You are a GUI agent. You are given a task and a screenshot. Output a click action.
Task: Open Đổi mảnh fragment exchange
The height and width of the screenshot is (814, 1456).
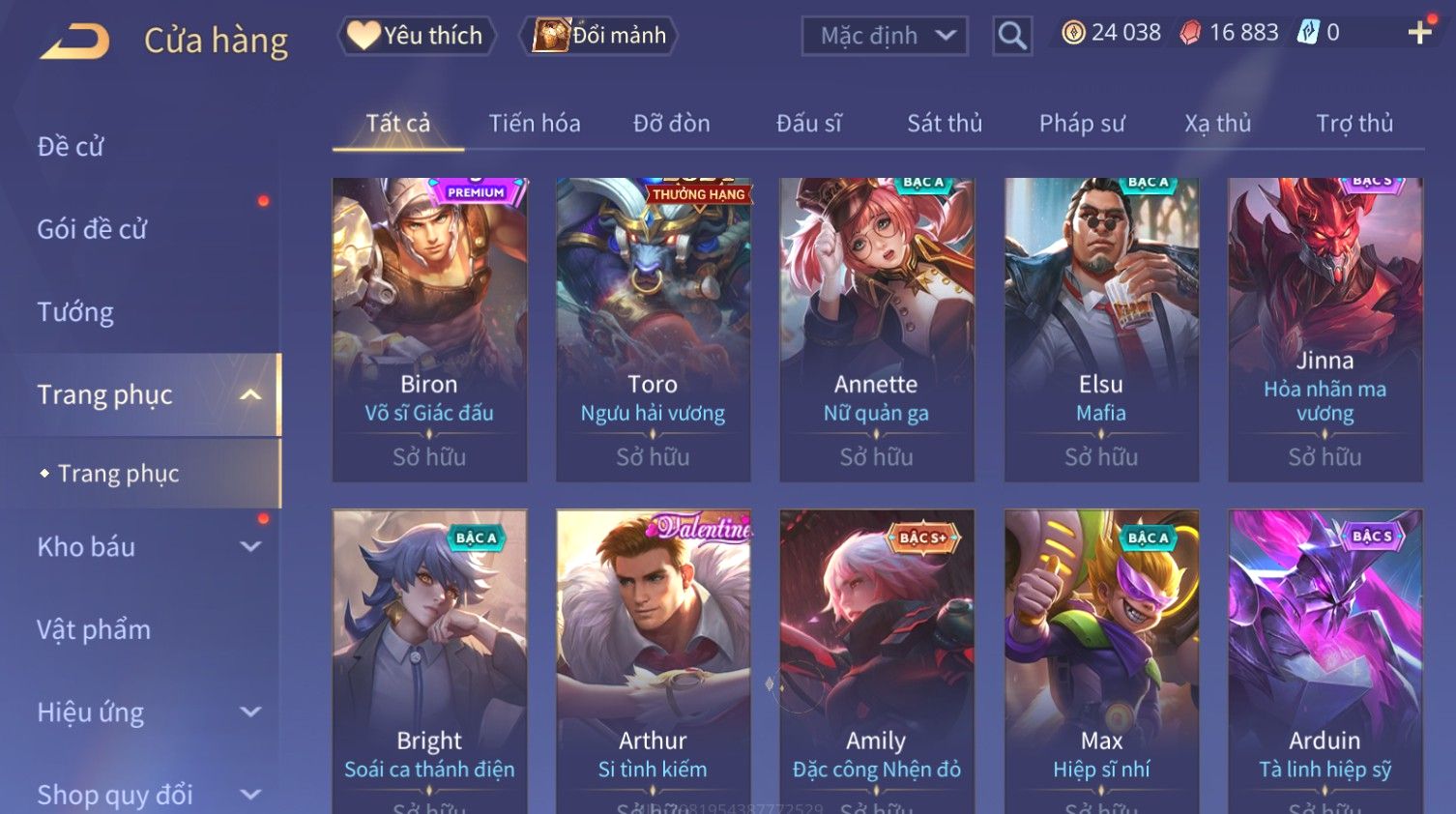tap(599, 36)
